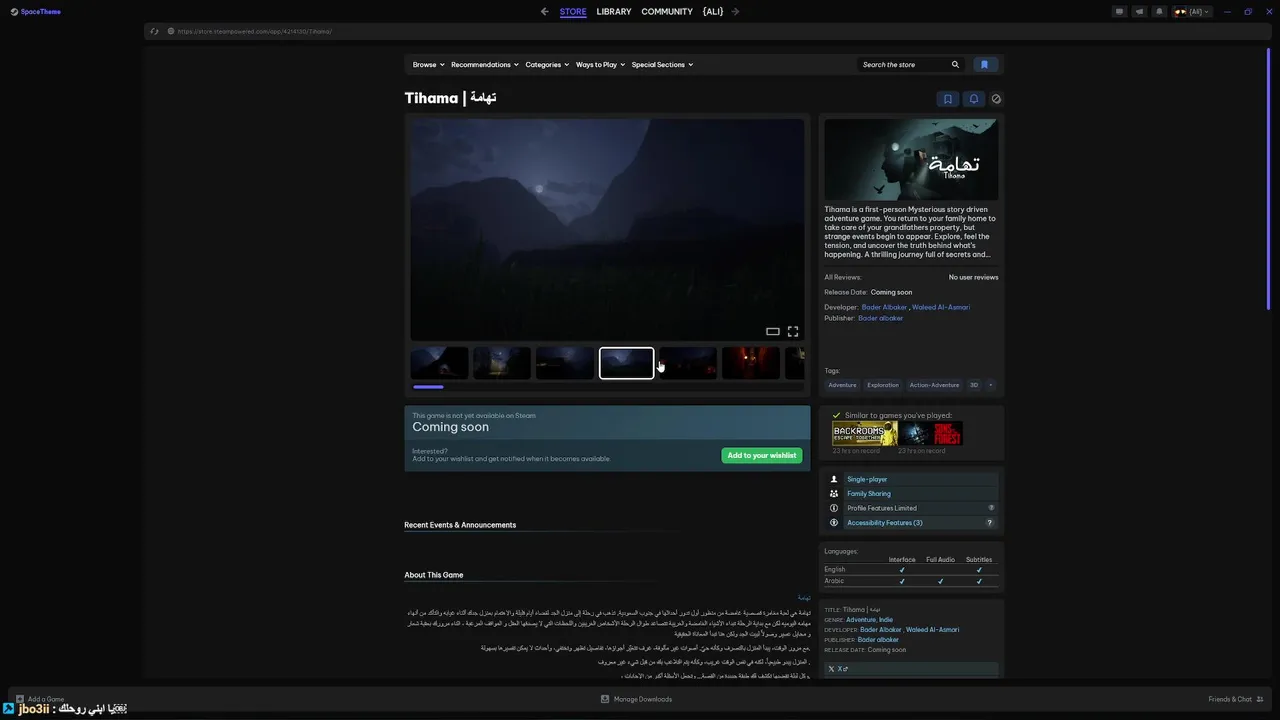Image resolution: width=1280 pixels, height=720 pixels.
Task: Open the Adventure genre link
Action: click(861, 620)
